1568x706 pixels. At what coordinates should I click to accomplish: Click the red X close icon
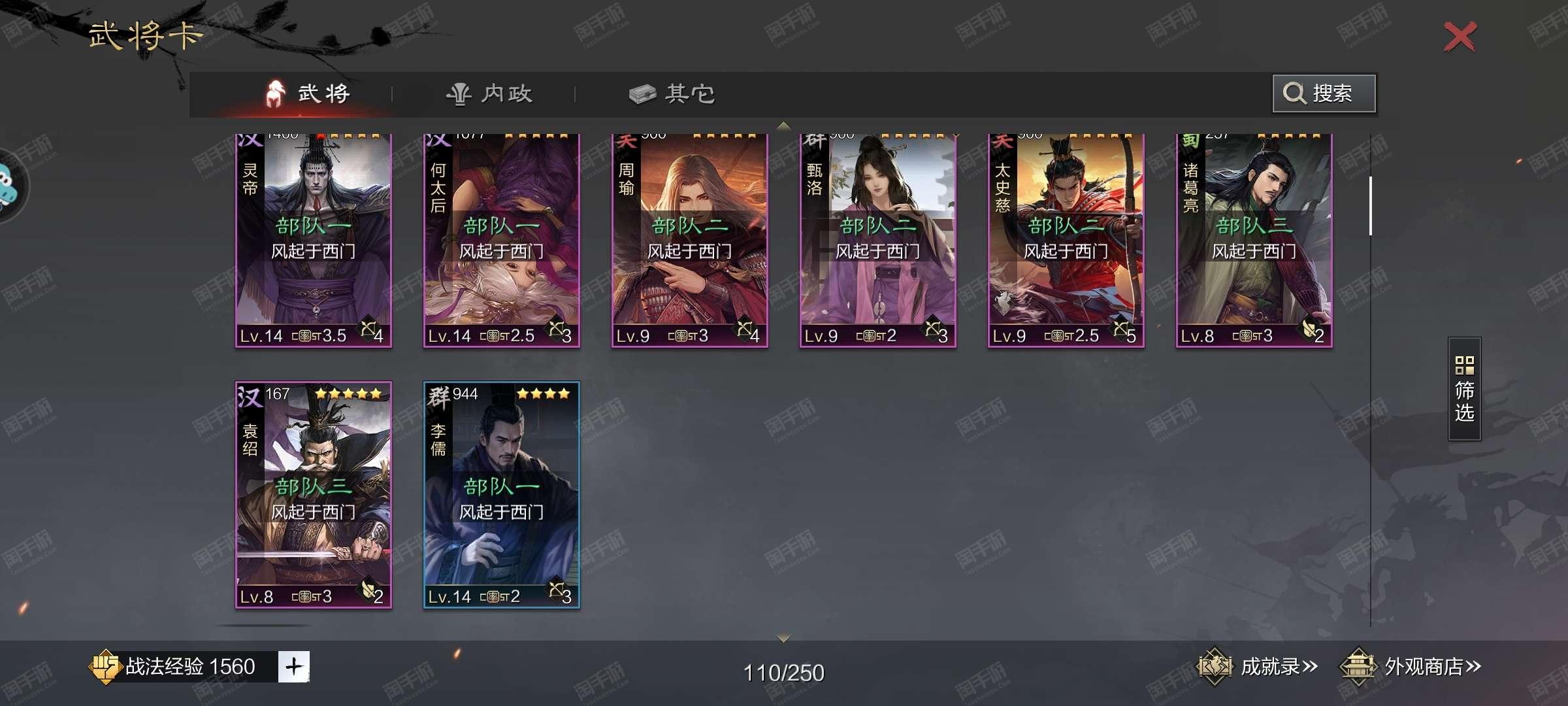pos(1460,37)
